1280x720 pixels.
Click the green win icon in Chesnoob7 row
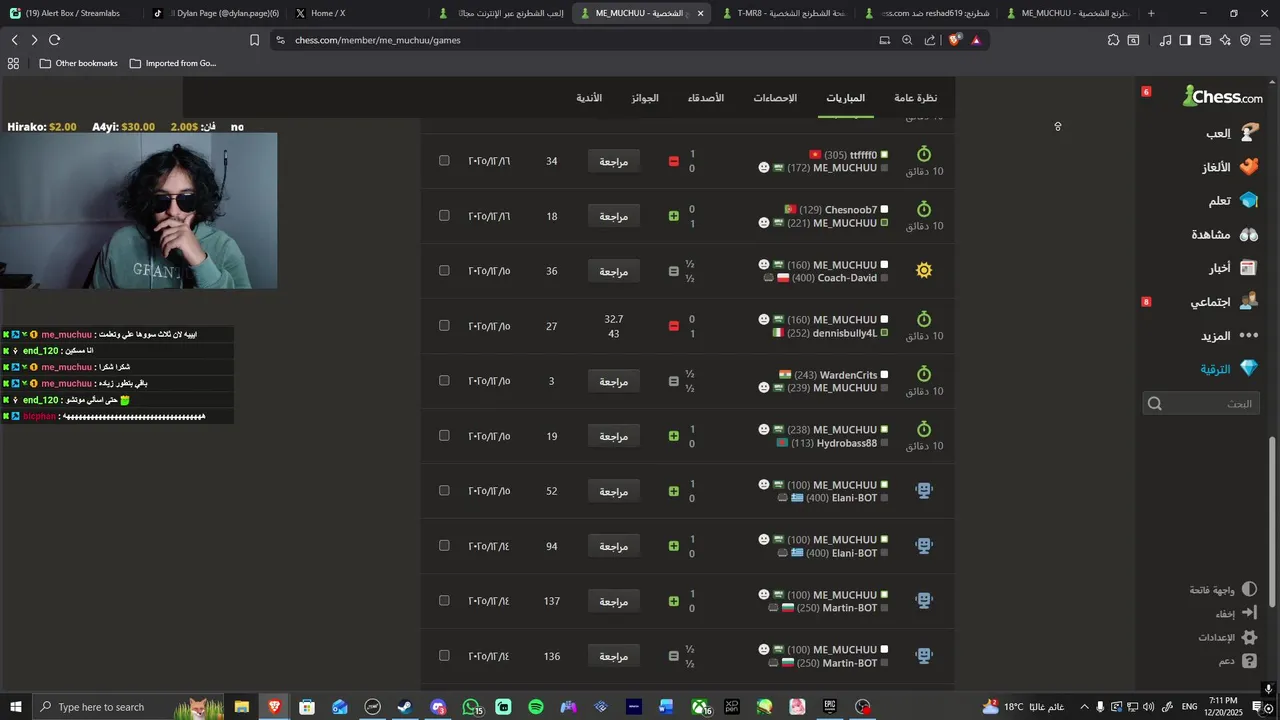[673, 216]
